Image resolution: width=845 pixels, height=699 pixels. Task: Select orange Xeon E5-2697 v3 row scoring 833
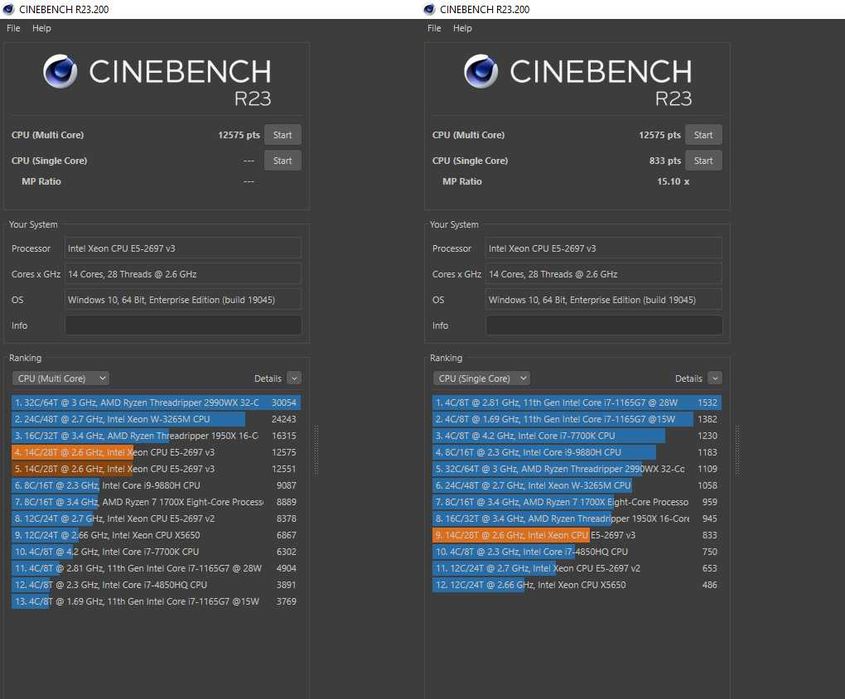click(577, 535)
